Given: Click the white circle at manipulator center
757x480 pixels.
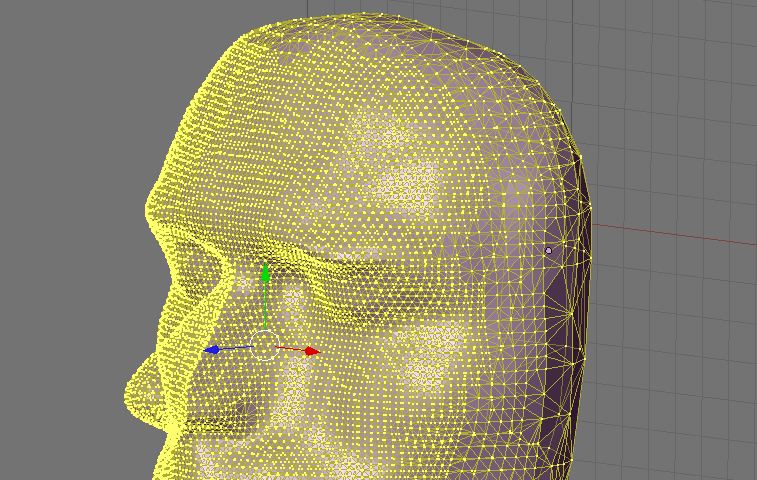Looking at the screenshot, I should pyautogui.click(x=264, y=345).
